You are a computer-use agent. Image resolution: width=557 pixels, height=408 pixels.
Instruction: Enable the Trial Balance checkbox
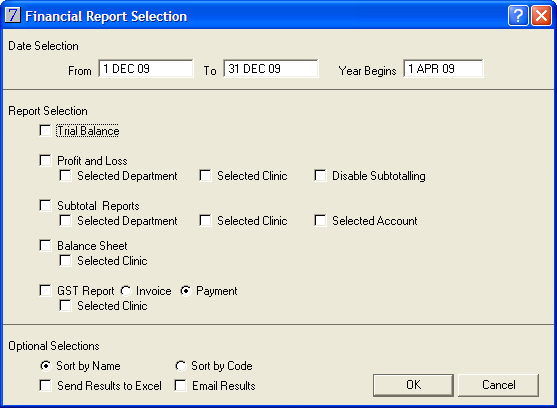tap(45, 130)
